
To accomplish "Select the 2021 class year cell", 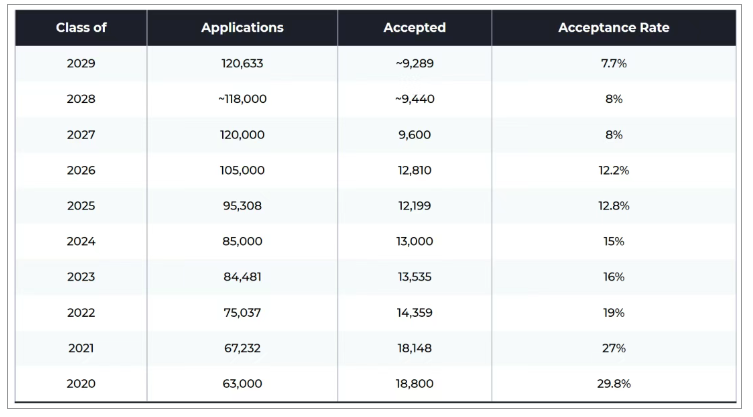I will 81,348.
